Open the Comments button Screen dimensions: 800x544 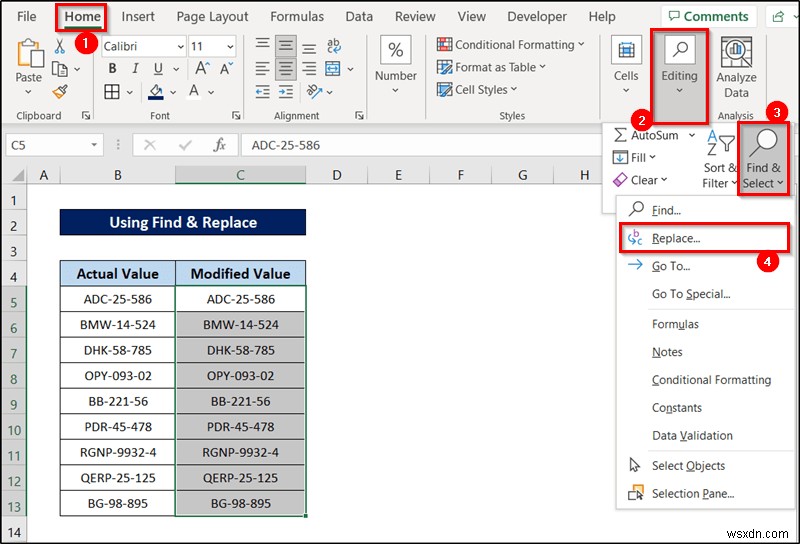[x=708, y=16]
